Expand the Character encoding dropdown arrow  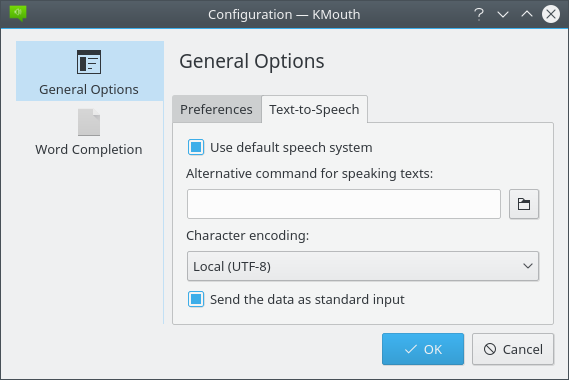(x=528, y=266)
